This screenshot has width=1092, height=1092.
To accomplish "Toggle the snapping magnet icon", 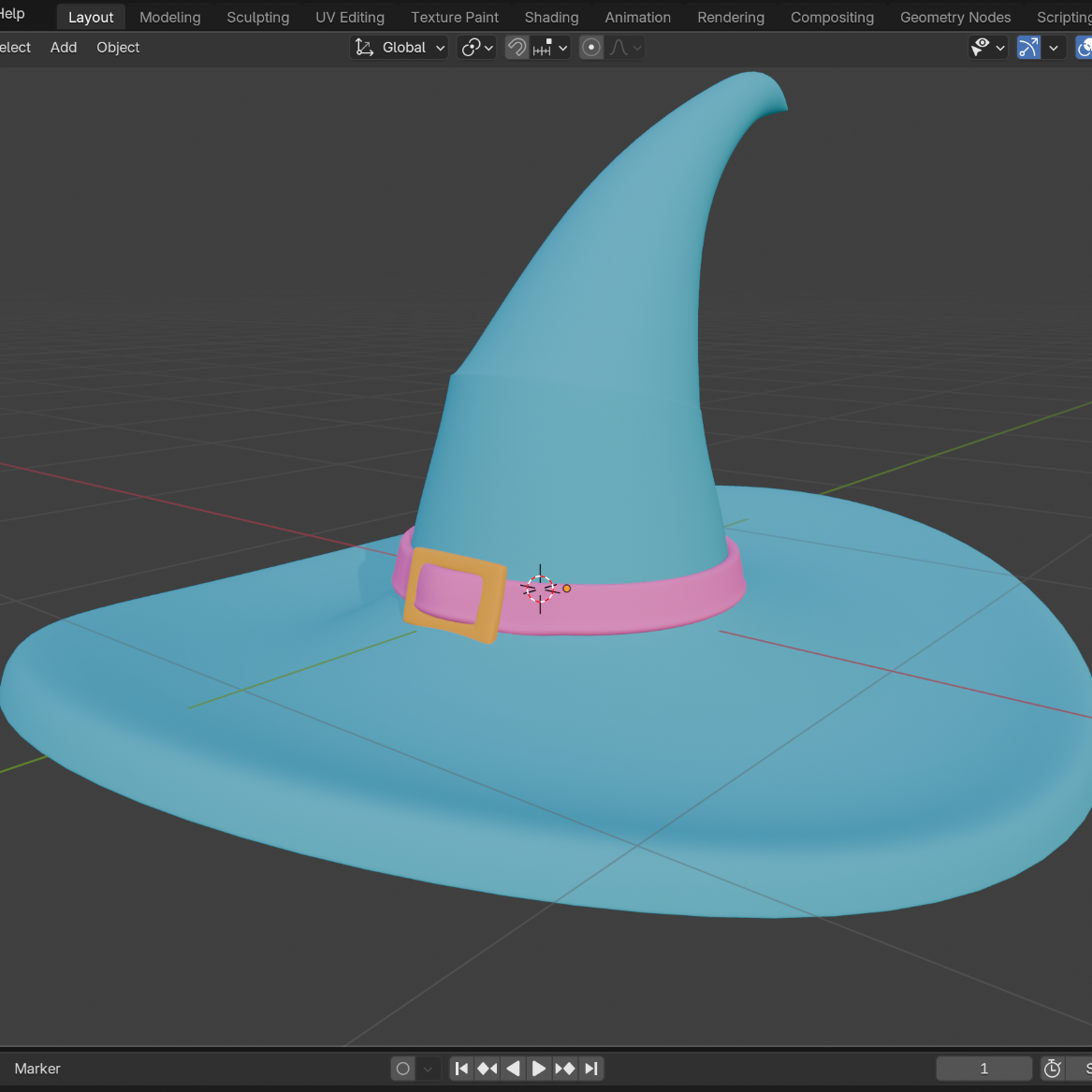I will (517, 48).
